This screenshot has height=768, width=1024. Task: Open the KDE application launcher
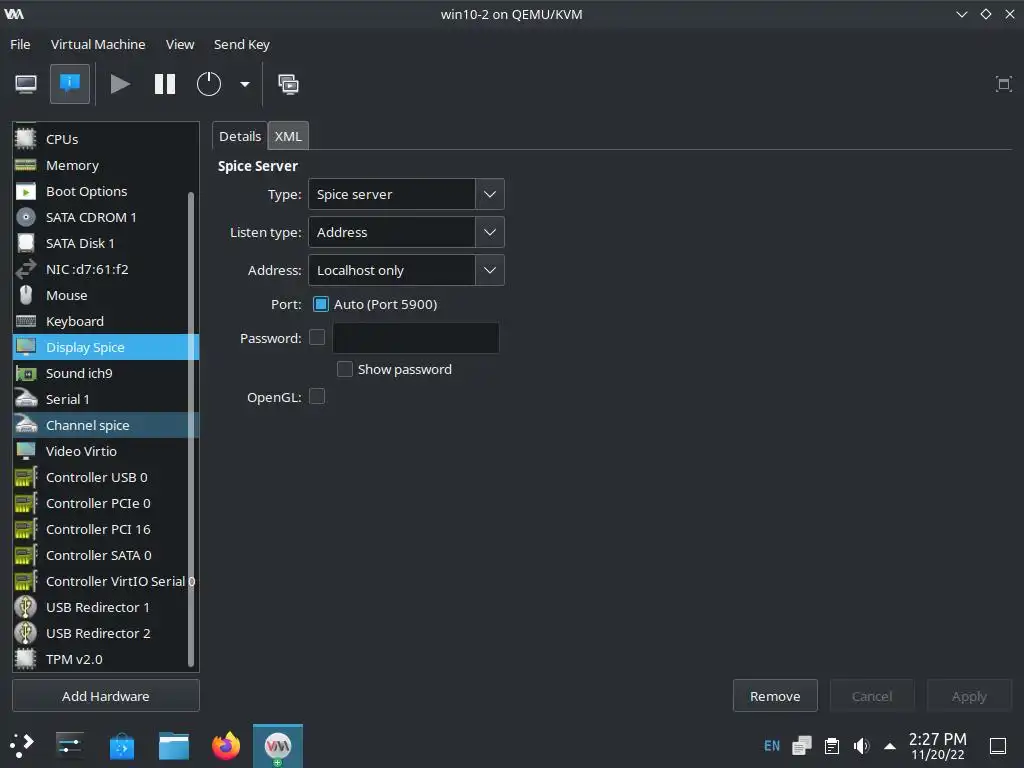coord(22,746)
